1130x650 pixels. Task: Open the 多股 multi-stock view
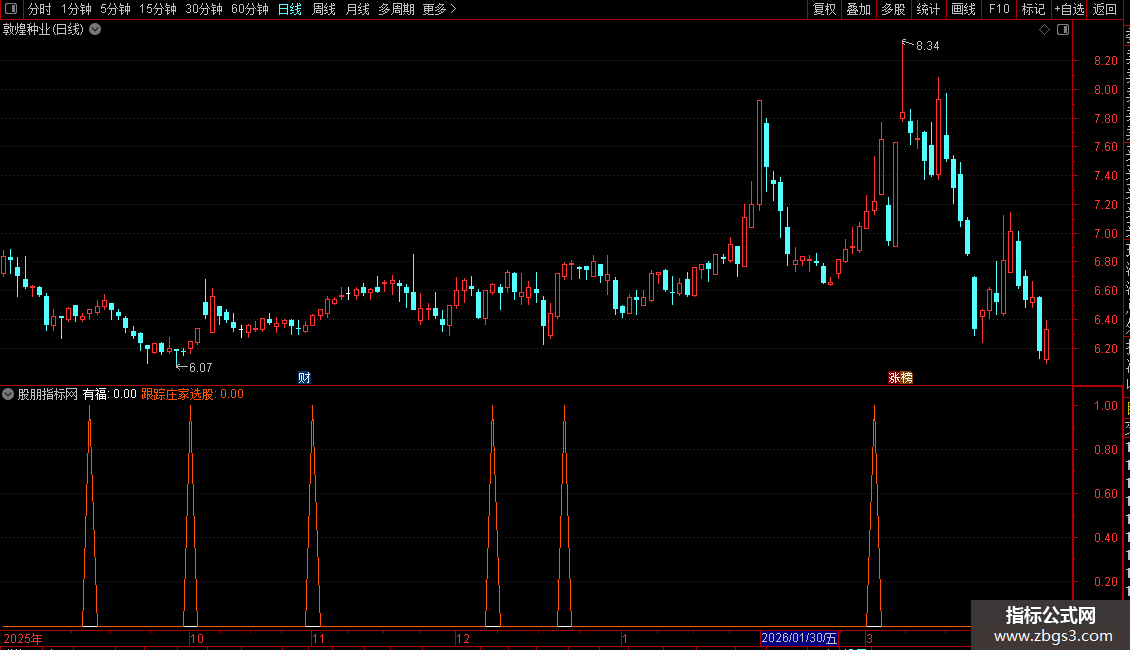click(x=894, y=9)
